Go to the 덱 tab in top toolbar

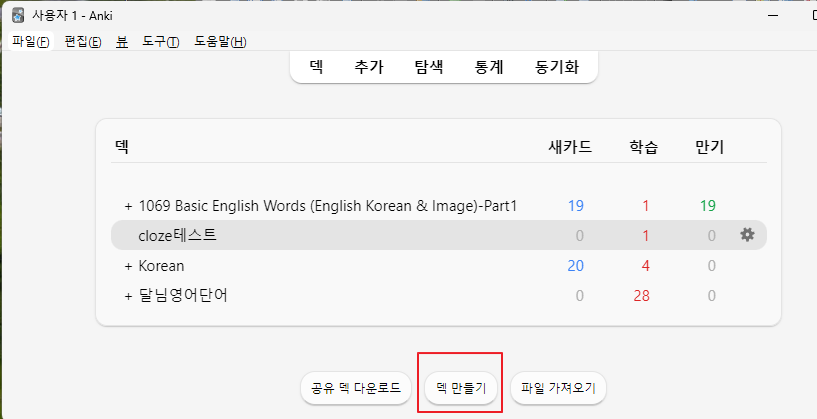(x=316, y=67)
